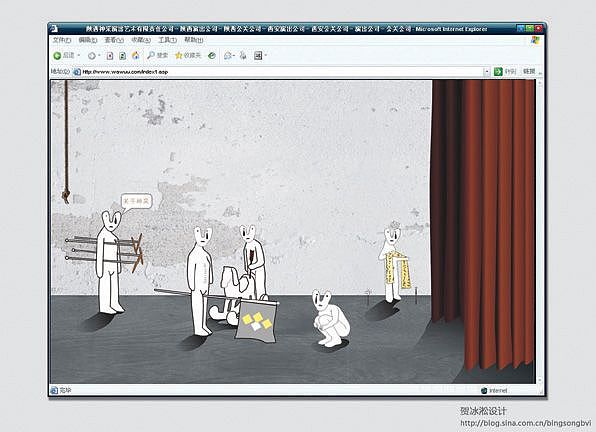Click the hanging rope on the wall
The width and height of the screenshot is (596, 432).
67,141
